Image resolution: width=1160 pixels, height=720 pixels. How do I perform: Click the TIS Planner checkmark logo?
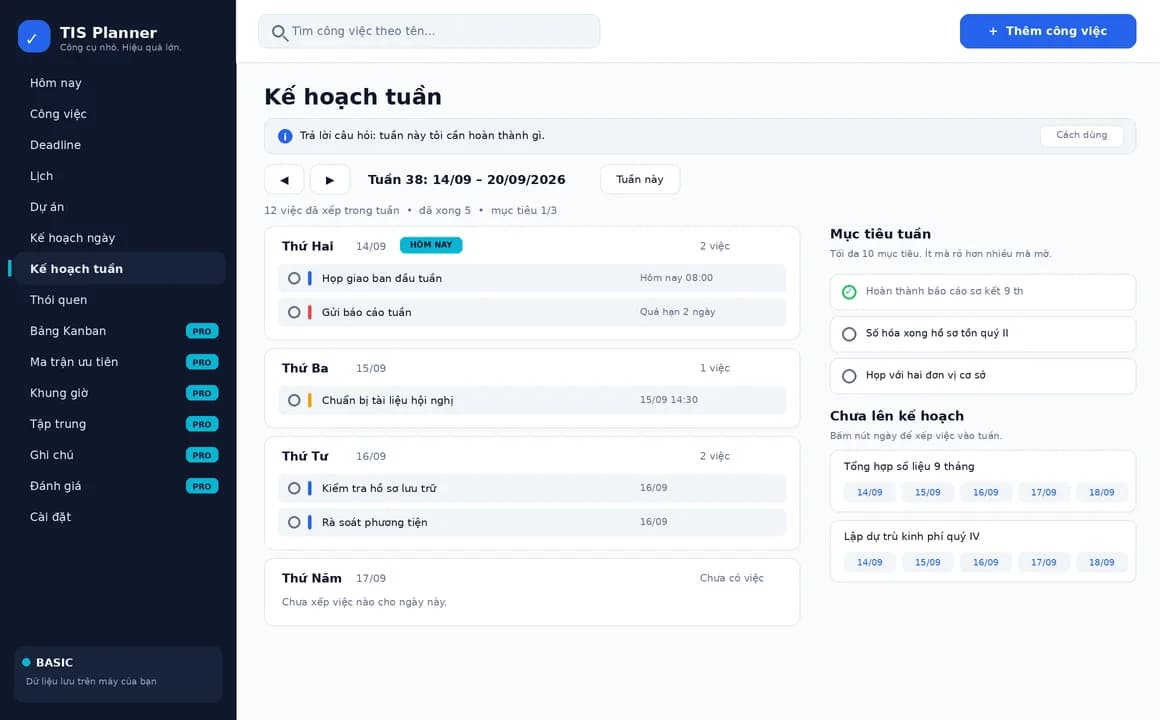tap(34, 37)
